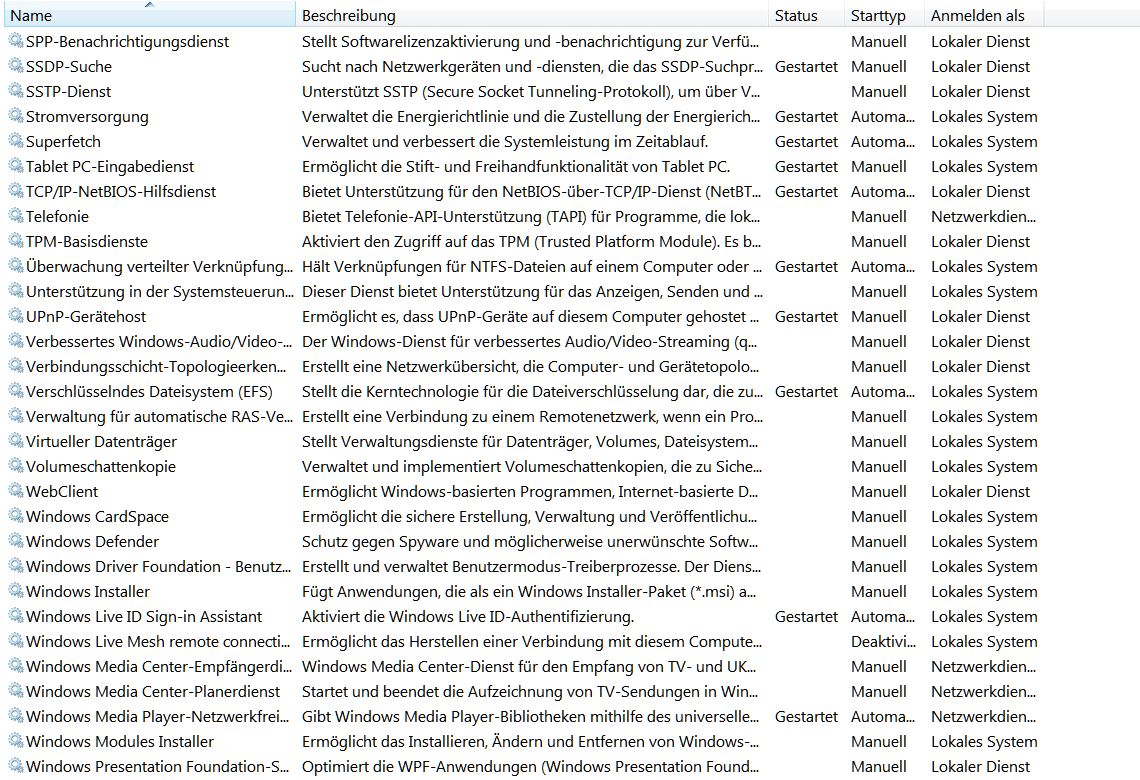Image resolution: width=1140 pixels, height=780 pixels.
Task: Click the Telefonie service icon
Action: click(15, 216)
